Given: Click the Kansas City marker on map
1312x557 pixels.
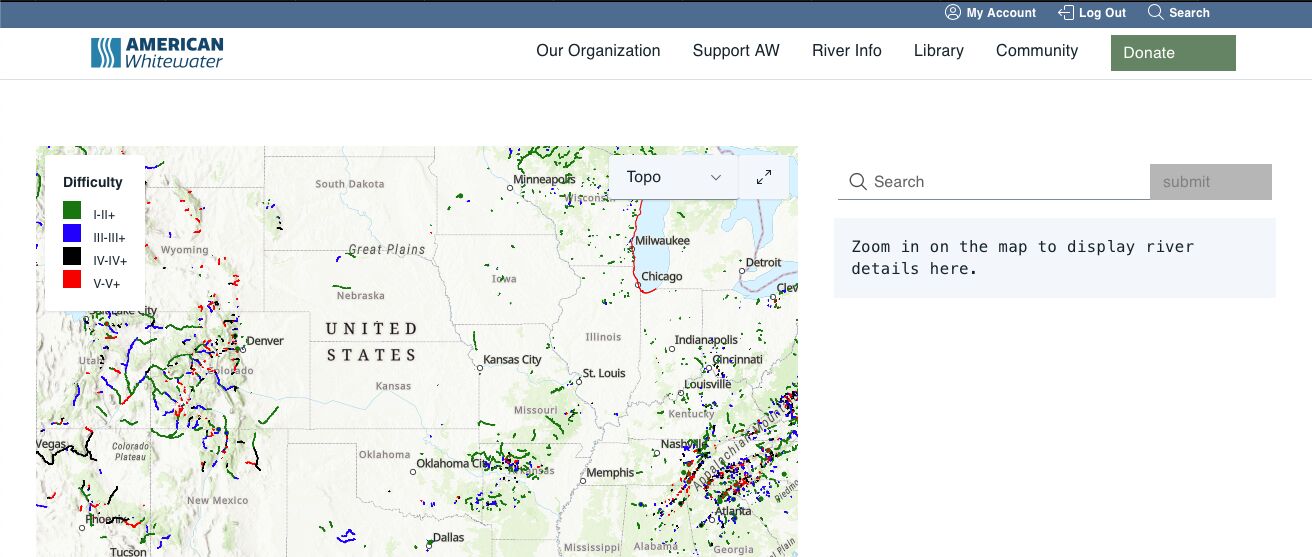Looking at the screenshot, I should tap(480, 368).
